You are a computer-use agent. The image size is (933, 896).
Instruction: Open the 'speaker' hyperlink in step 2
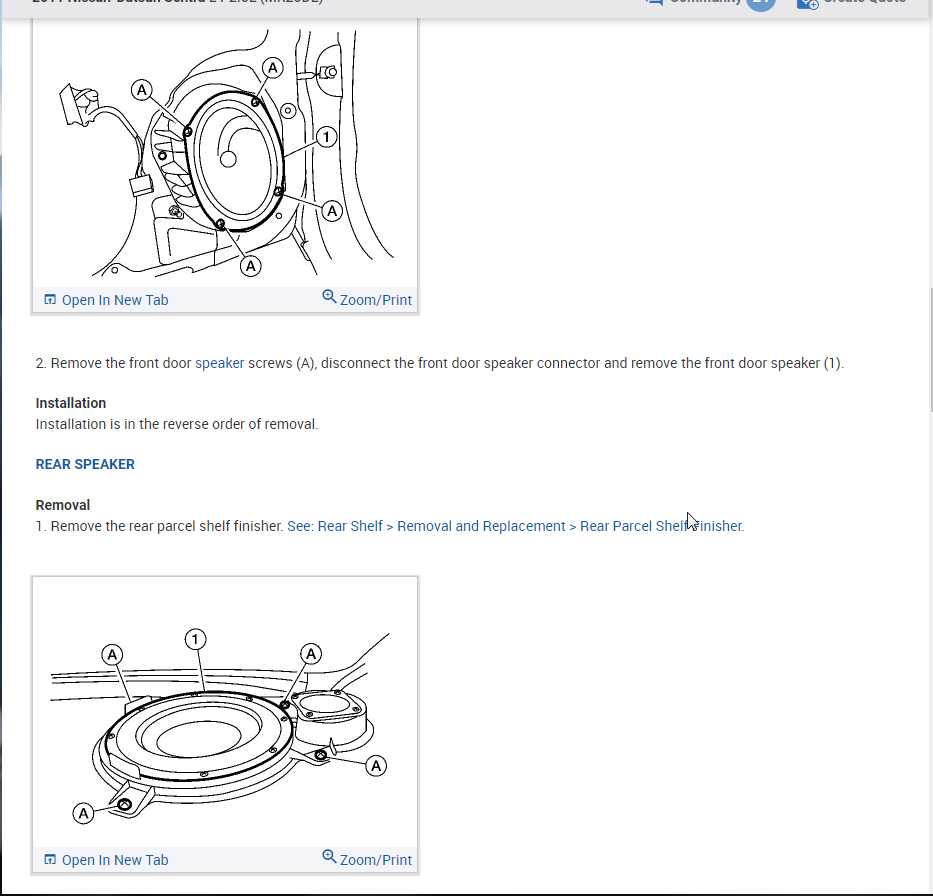click(220, 363)
